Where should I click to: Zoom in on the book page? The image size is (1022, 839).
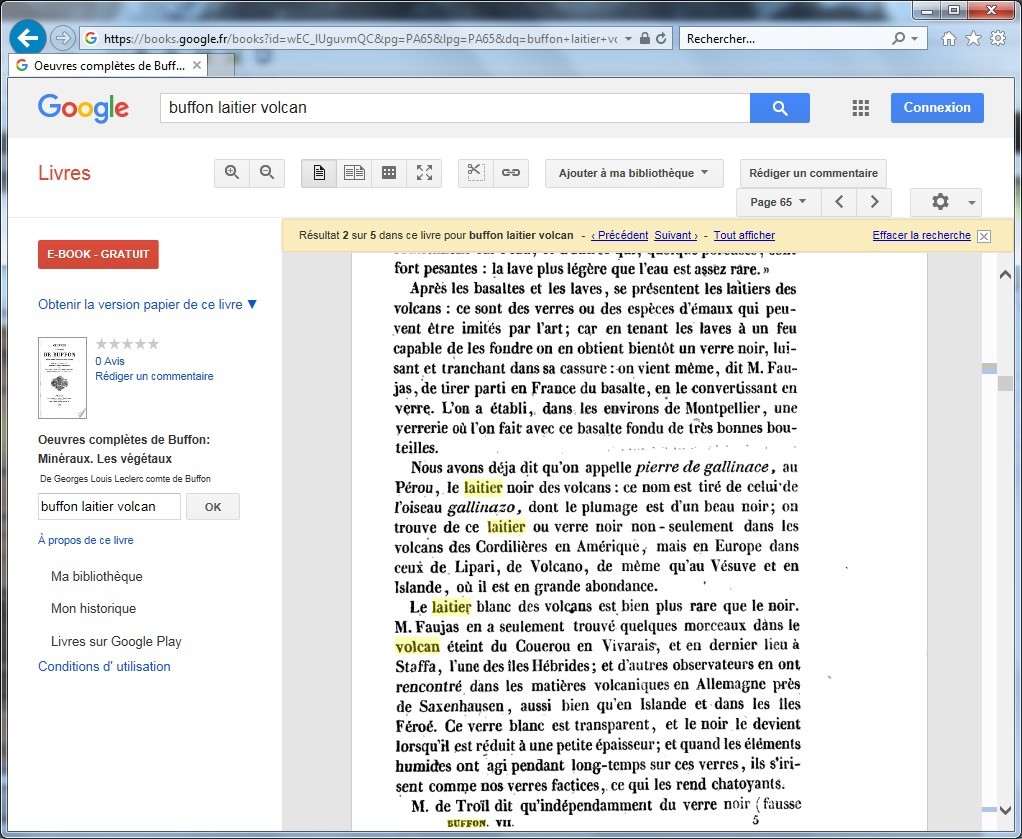point(232,173)
